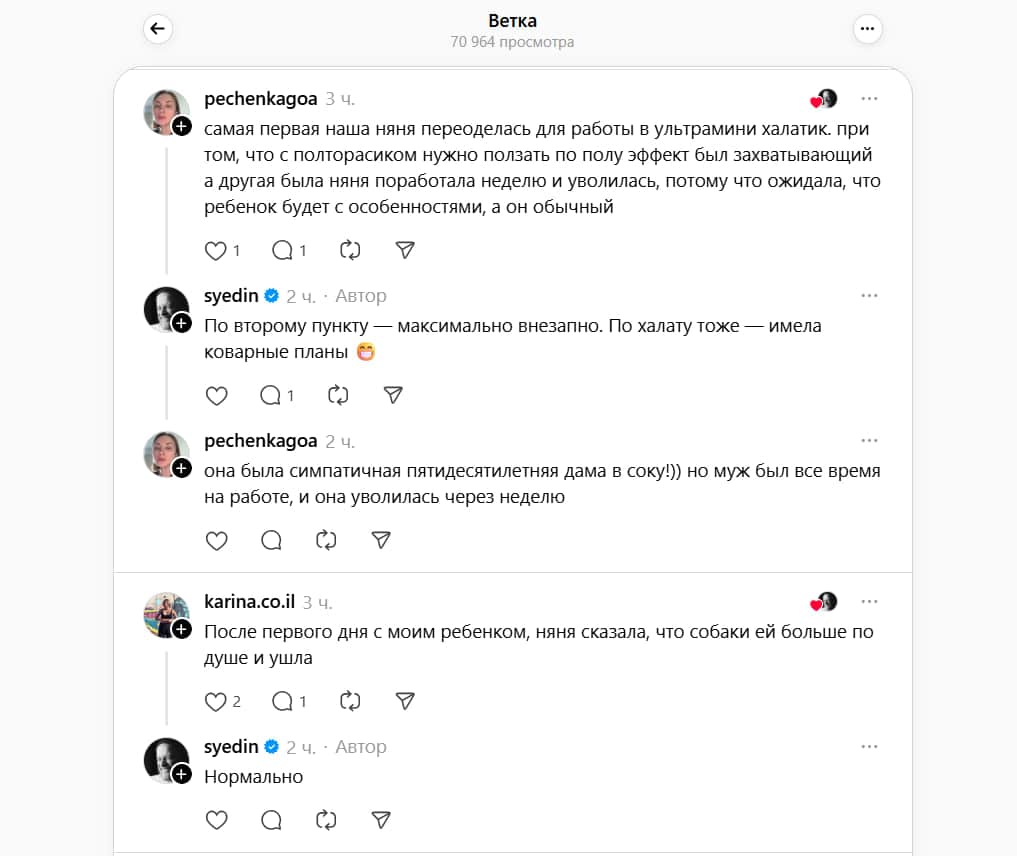Follow karina.co.il using avatar plus badge
1017x856 pixels.
(x=182, y=629)
